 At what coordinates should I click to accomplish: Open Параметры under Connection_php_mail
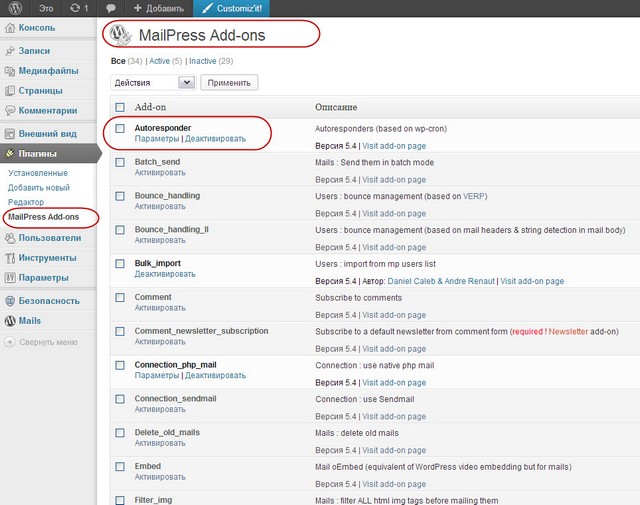157,375
